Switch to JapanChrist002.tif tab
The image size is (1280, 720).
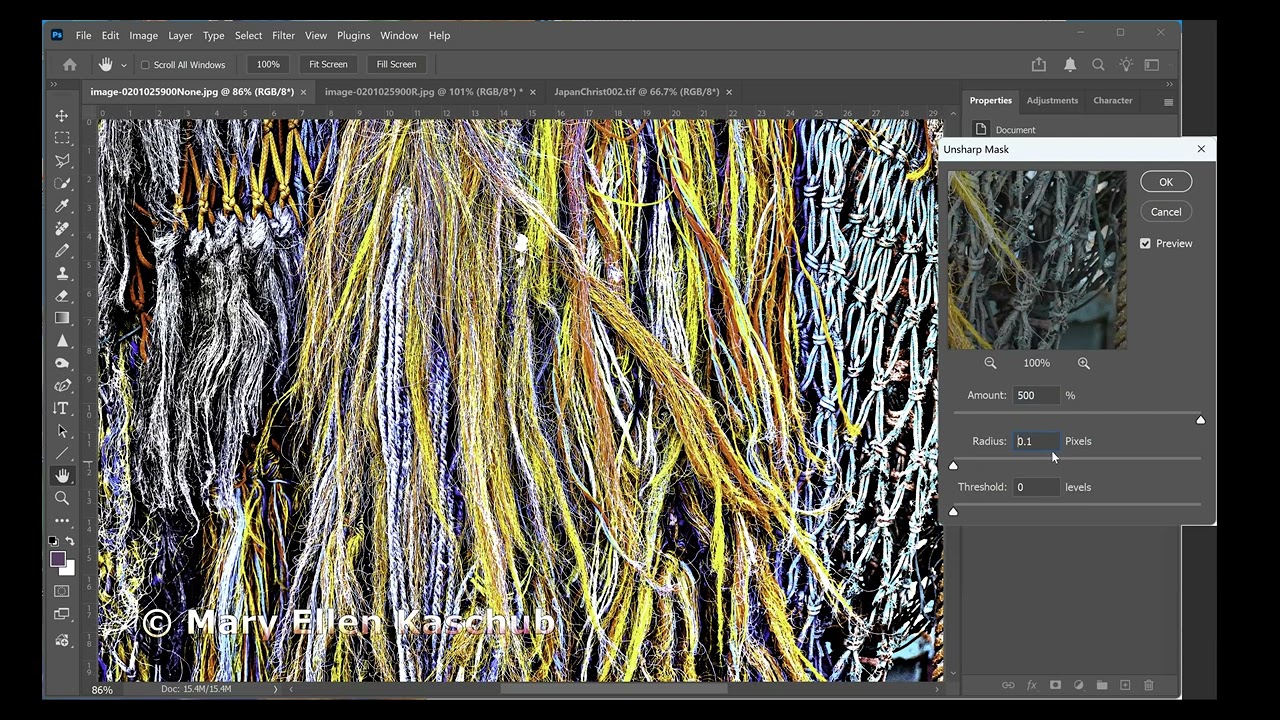[637, 92]
